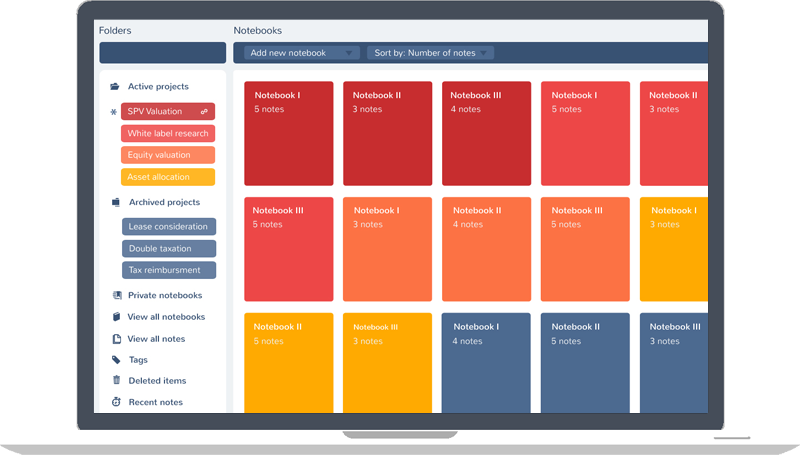Click the link icon on SPV Valuation
Image resolution: width=800 pixels, height=455 pixels.
204,112
